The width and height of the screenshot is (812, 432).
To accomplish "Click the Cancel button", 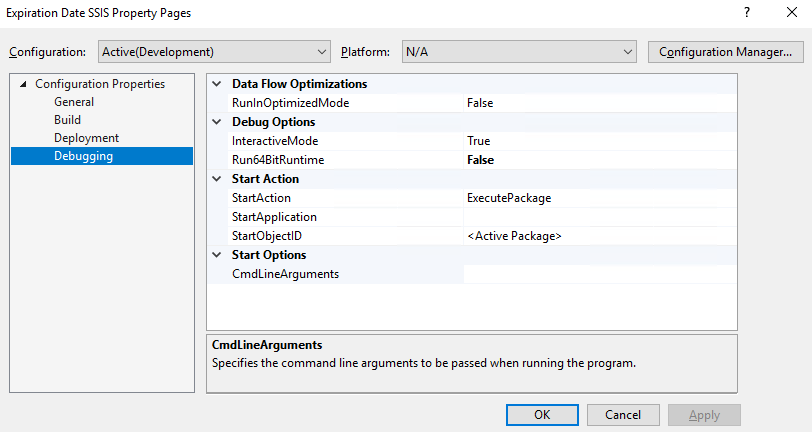I will pos(623,415).
